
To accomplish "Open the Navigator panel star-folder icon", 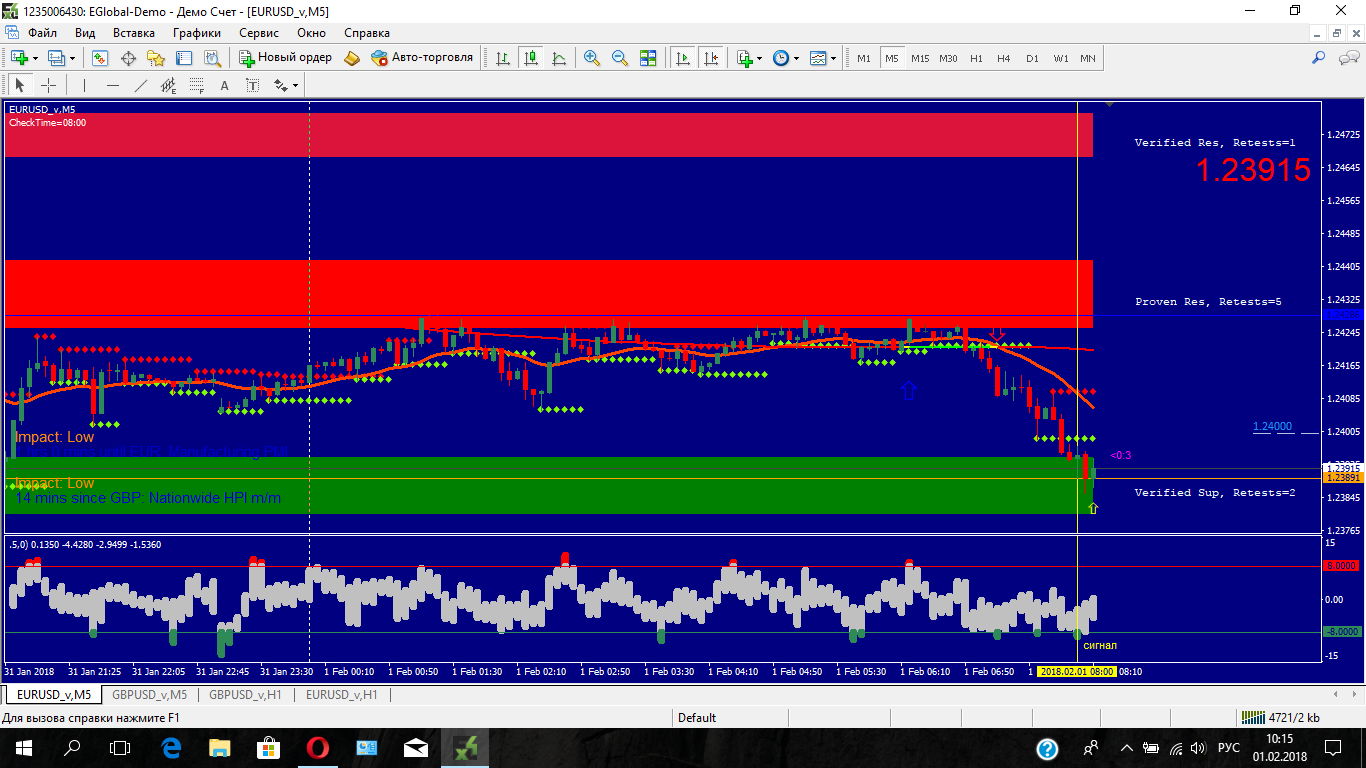I will pyautogui.click(x=156, y=58).
